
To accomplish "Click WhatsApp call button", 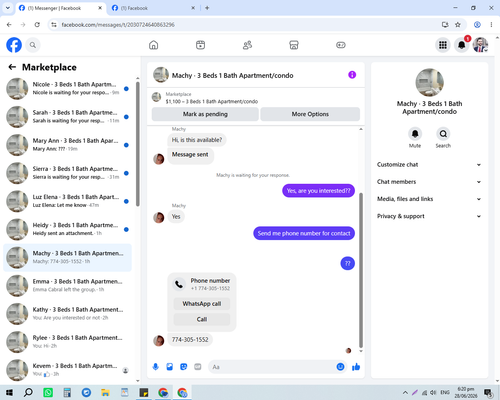I will tap(202, 304).
